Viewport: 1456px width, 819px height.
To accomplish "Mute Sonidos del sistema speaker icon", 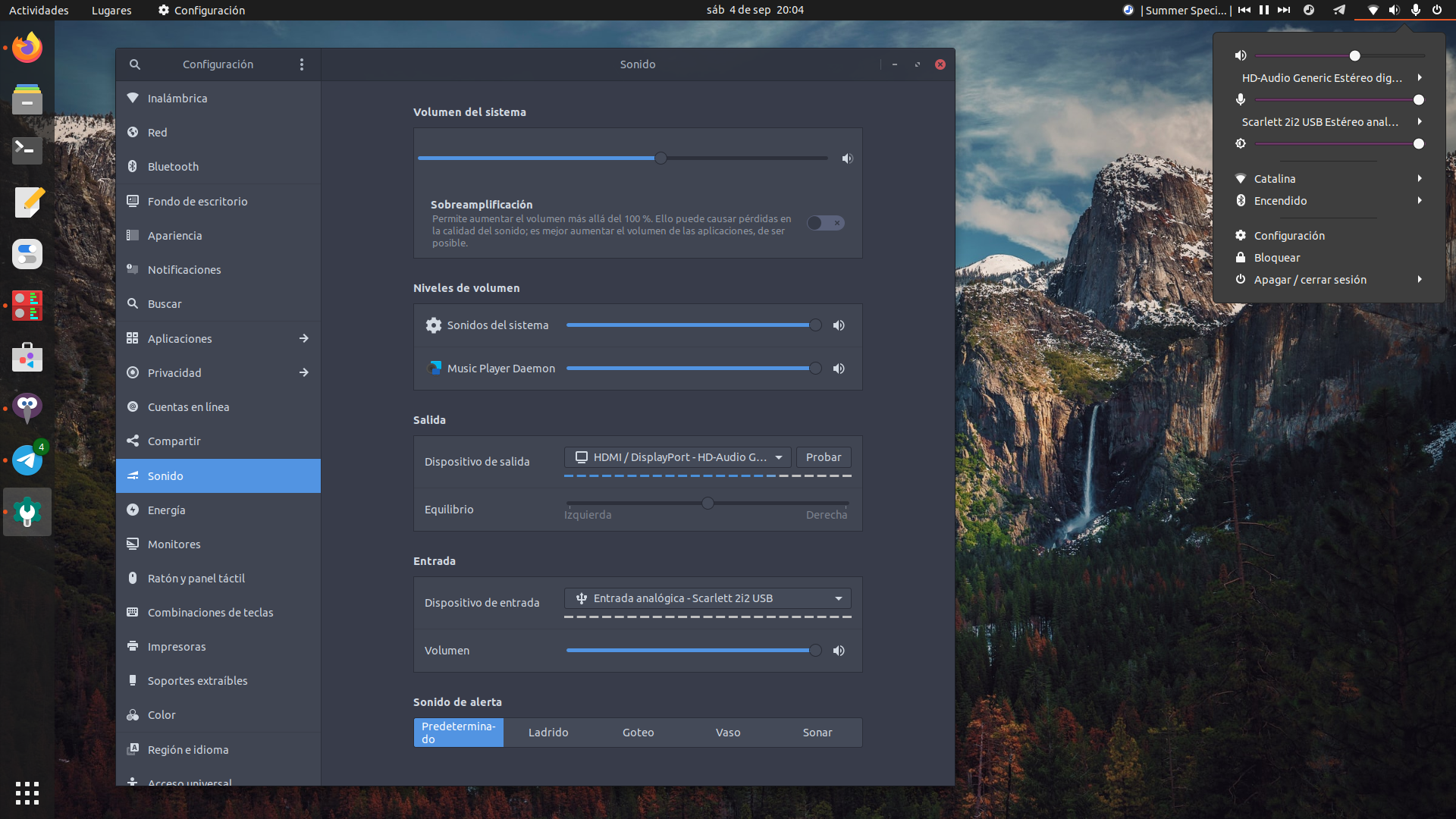I will click(x=839, y=325).
